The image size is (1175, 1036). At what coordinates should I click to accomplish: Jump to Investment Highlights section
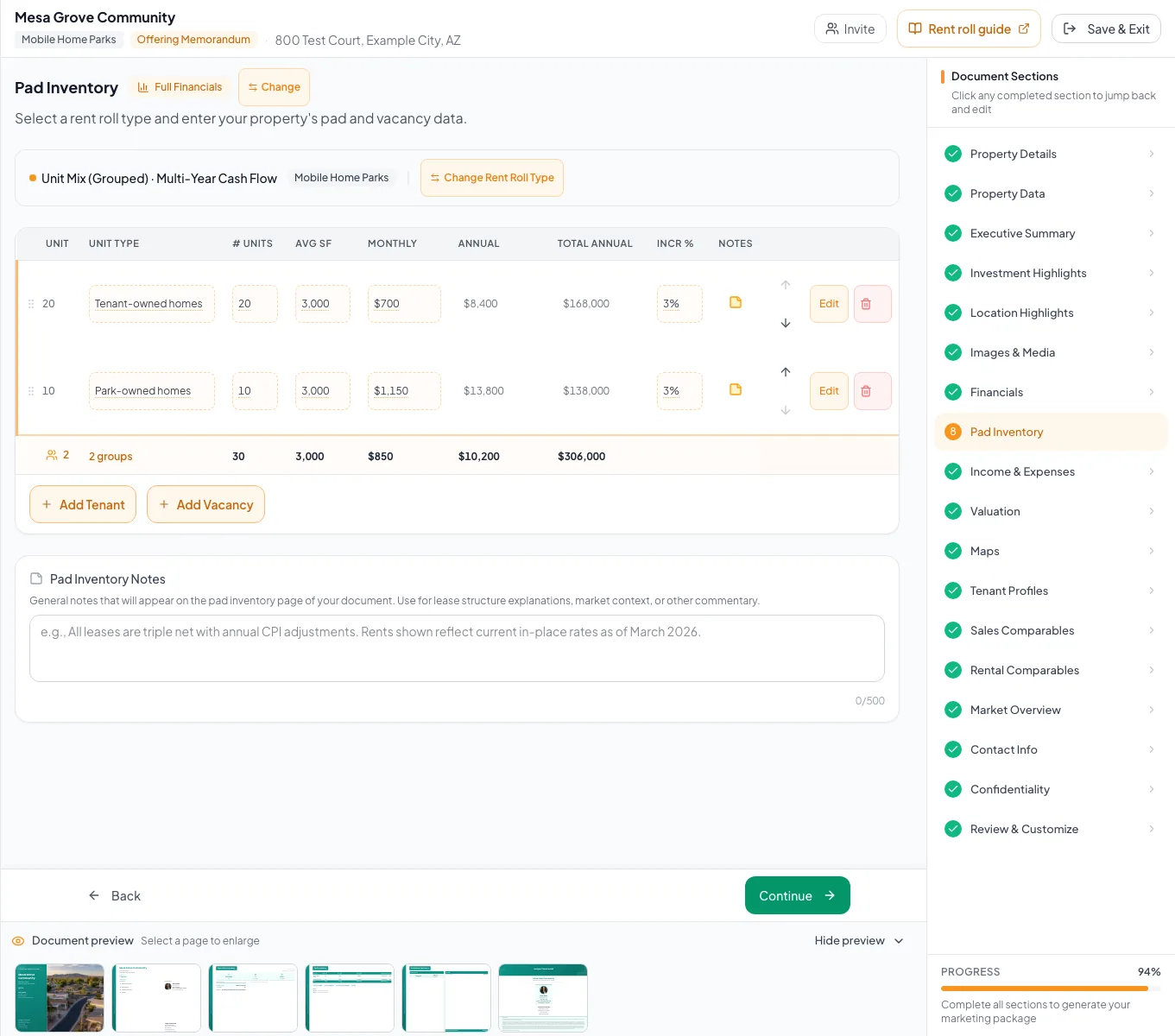1051,273
